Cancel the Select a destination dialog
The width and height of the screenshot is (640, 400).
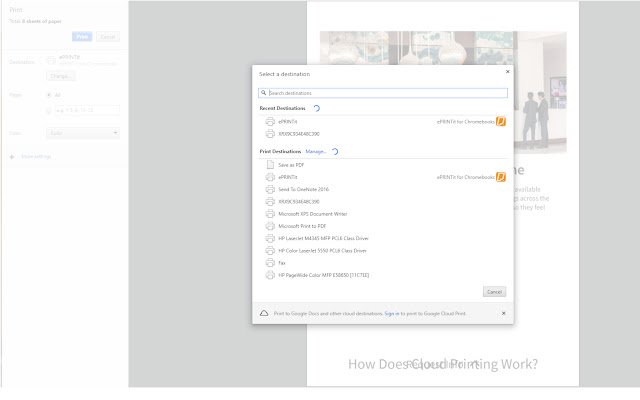click(495, 292)
